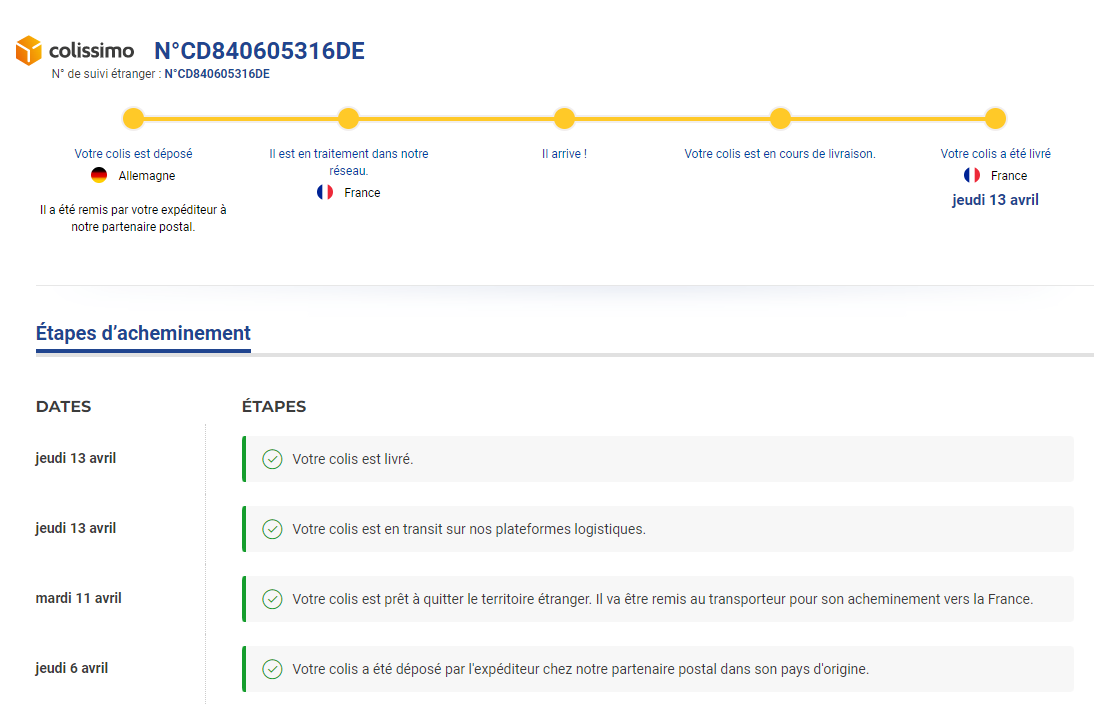Image resolution: width=1106 pixels, height=715 pixels.
Task: Click the green checkmark beside 'Votre colis est livré'
Action: pyautogui.click(x=272, y=459)
